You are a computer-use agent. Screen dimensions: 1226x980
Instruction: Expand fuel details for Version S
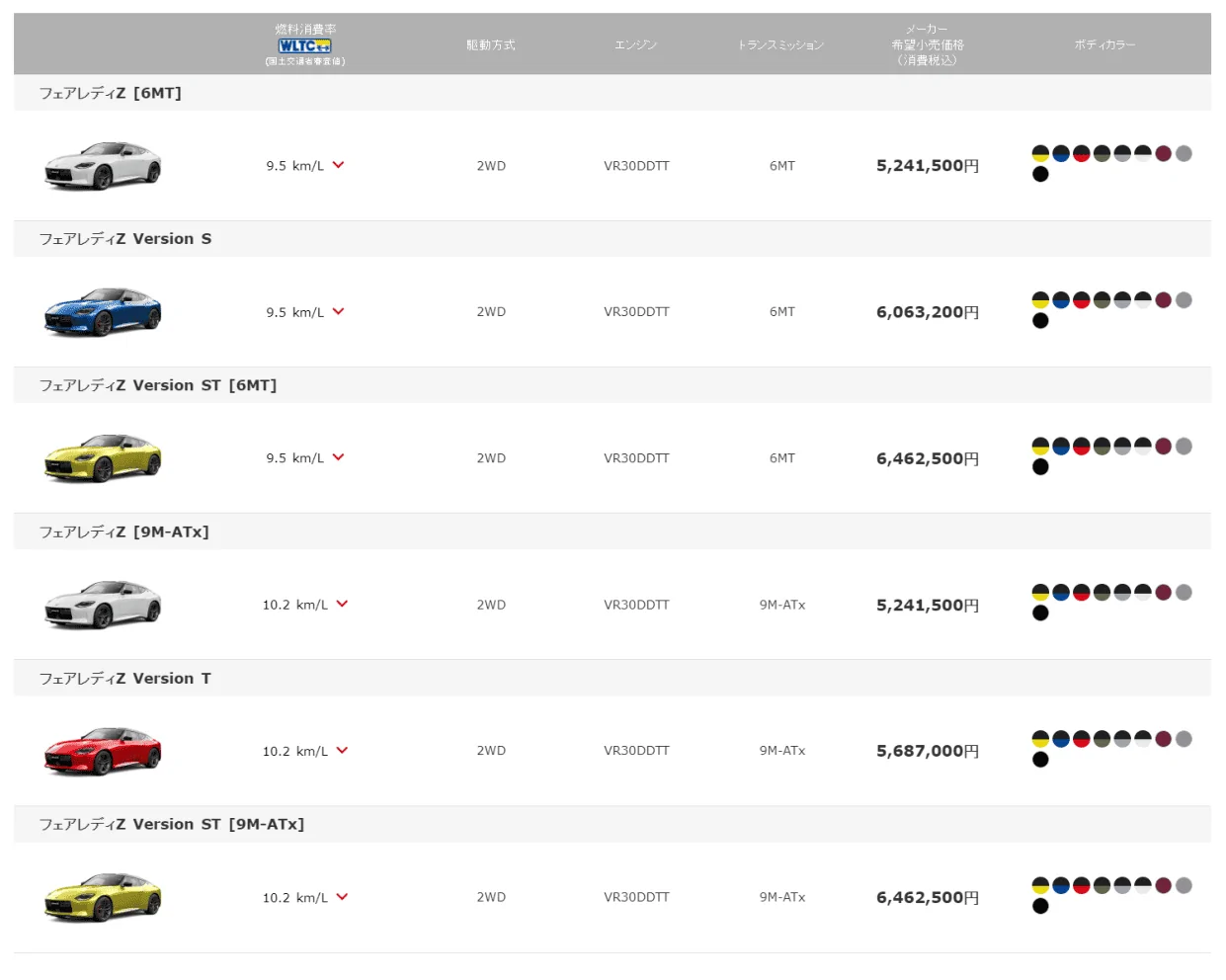click(339, 311)
